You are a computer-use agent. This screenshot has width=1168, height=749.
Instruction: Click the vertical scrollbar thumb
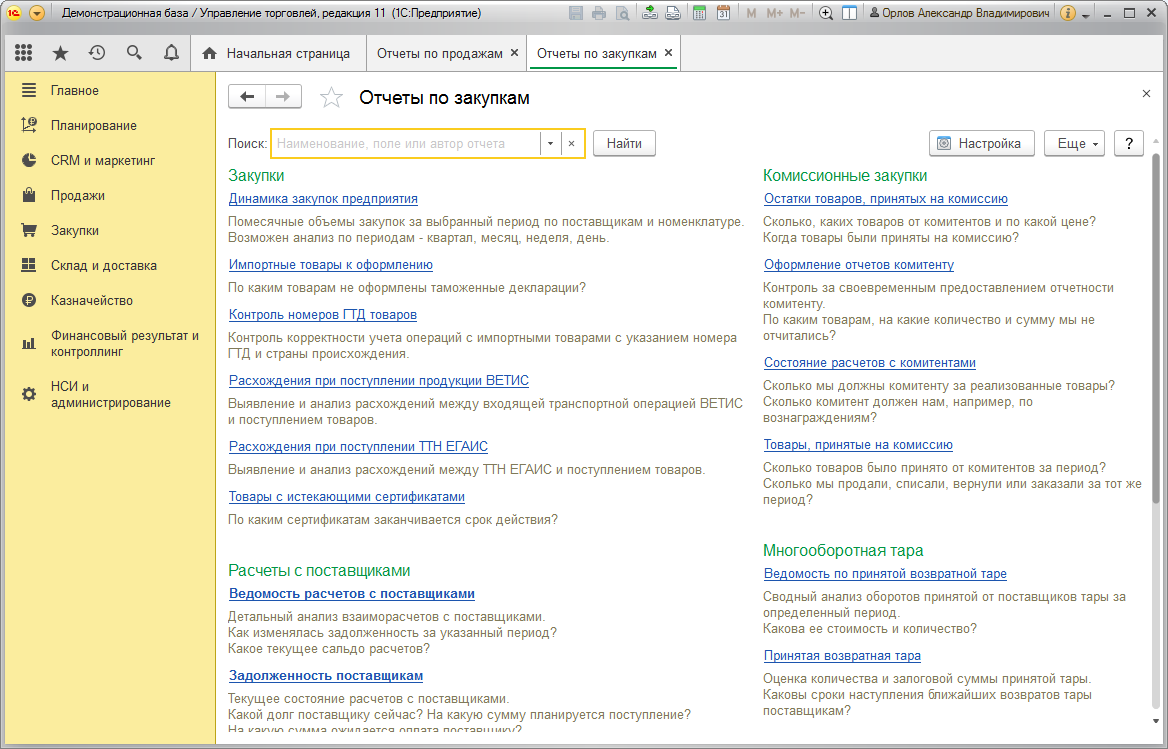point(1155,328)
